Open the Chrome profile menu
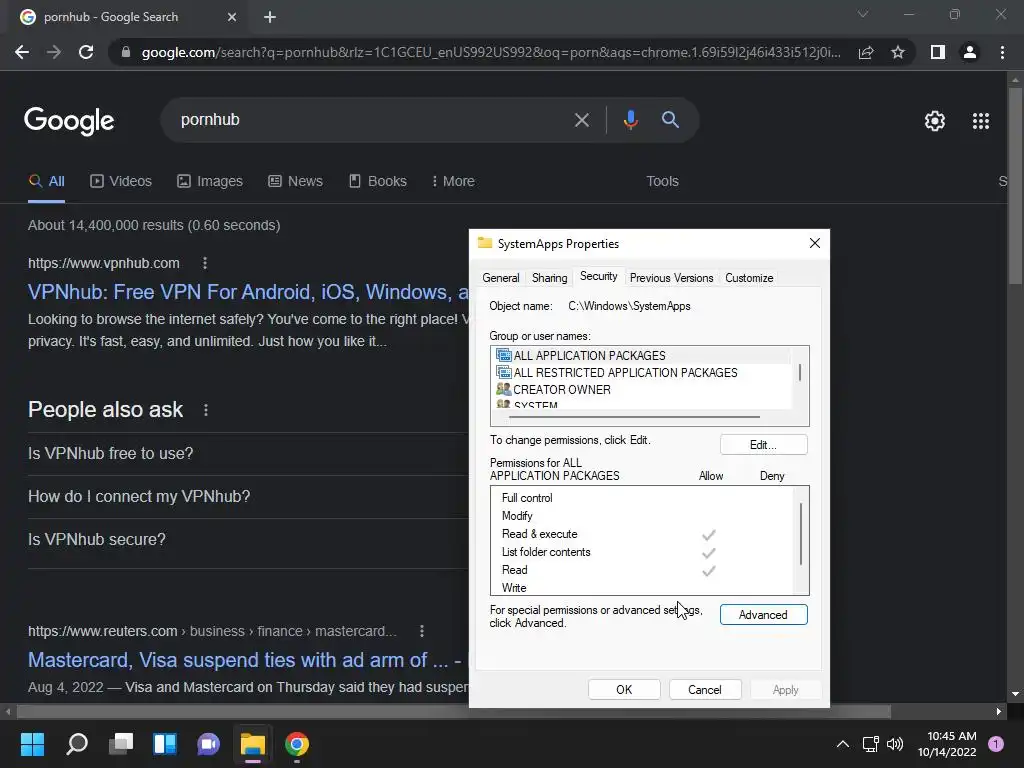 pos(970,52)
